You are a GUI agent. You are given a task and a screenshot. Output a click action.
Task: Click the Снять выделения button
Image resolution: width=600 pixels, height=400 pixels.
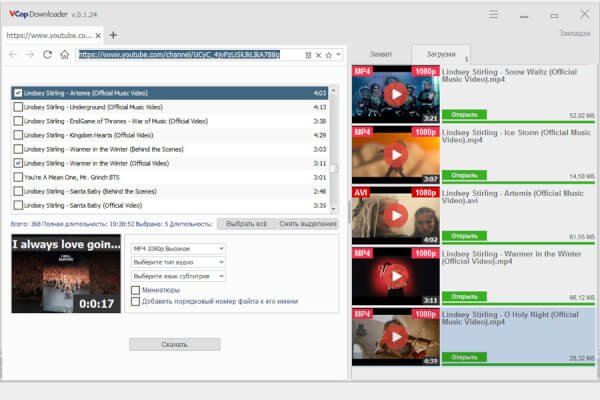click(x=308, y=224)
